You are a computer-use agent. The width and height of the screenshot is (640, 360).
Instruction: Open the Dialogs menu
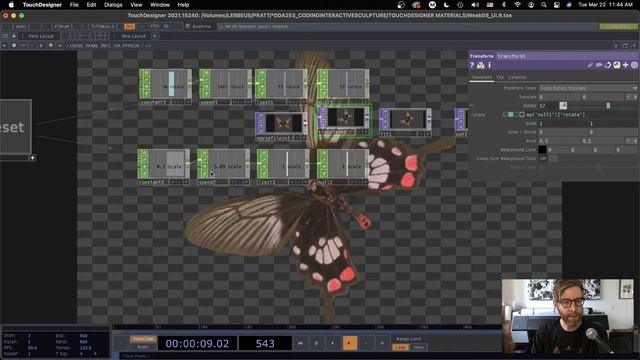click(113, 5)
